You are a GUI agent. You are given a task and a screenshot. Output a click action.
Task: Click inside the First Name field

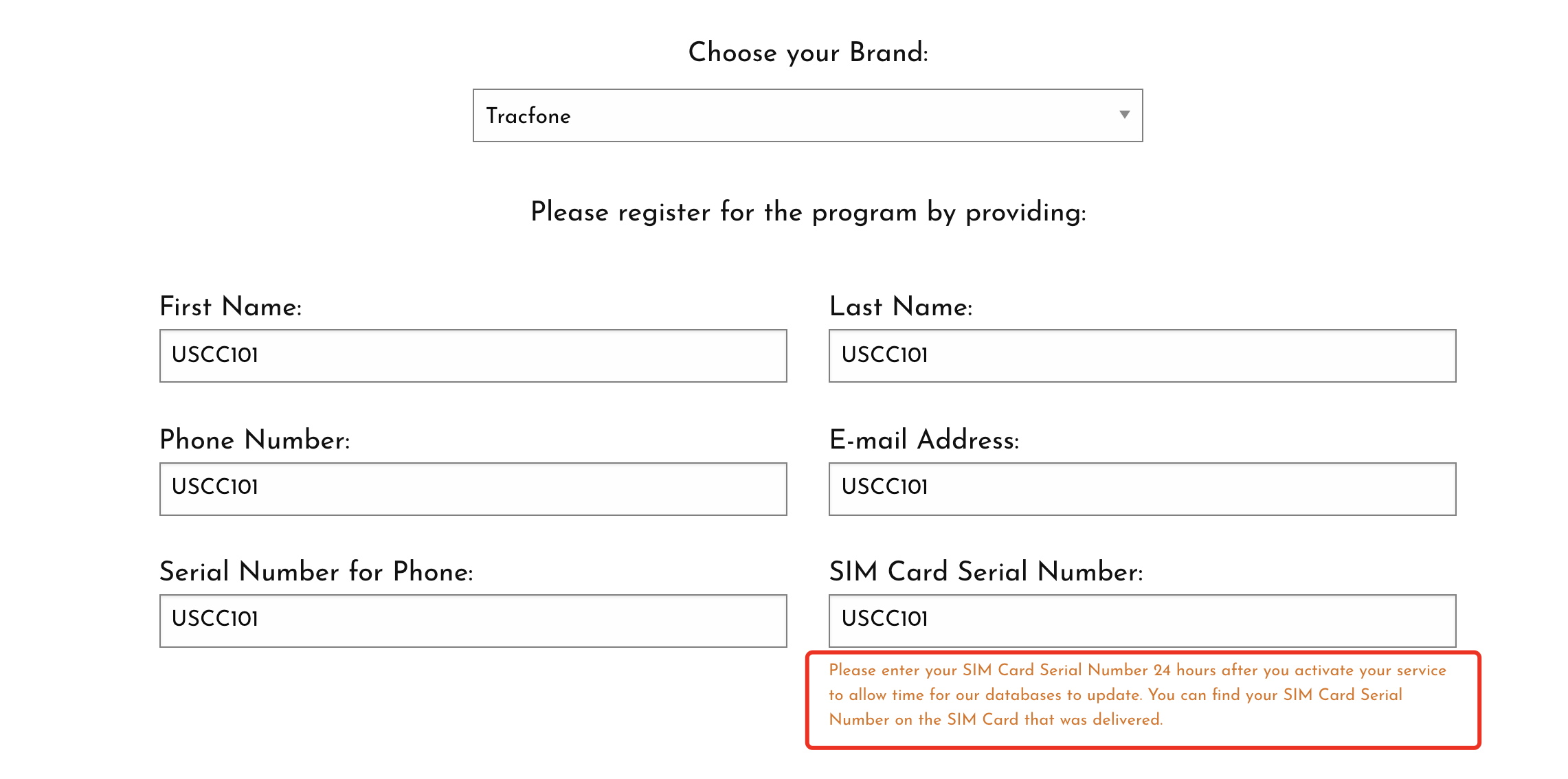coord(473,356)
